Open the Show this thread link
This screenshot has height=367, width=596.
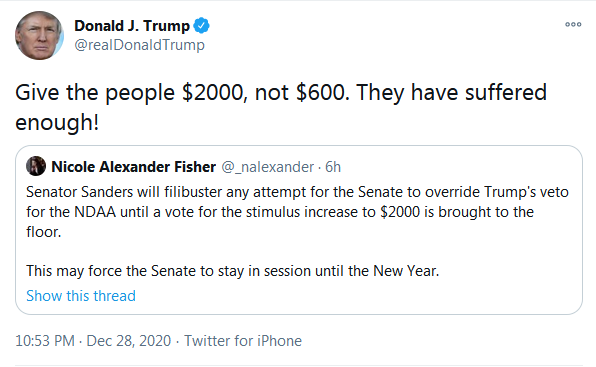coord(81,296)
